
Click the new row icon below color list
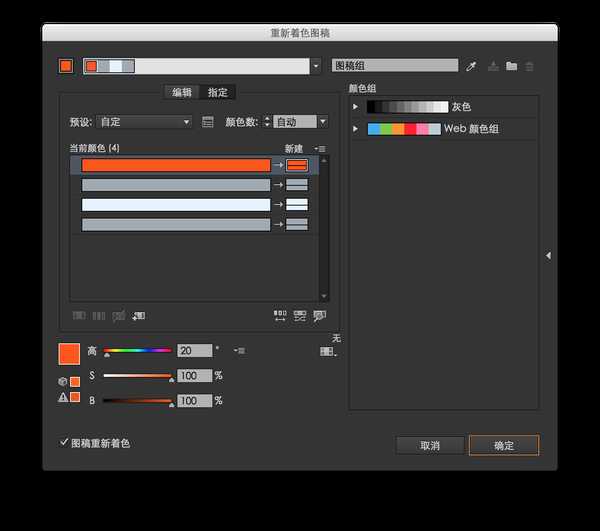139,316
